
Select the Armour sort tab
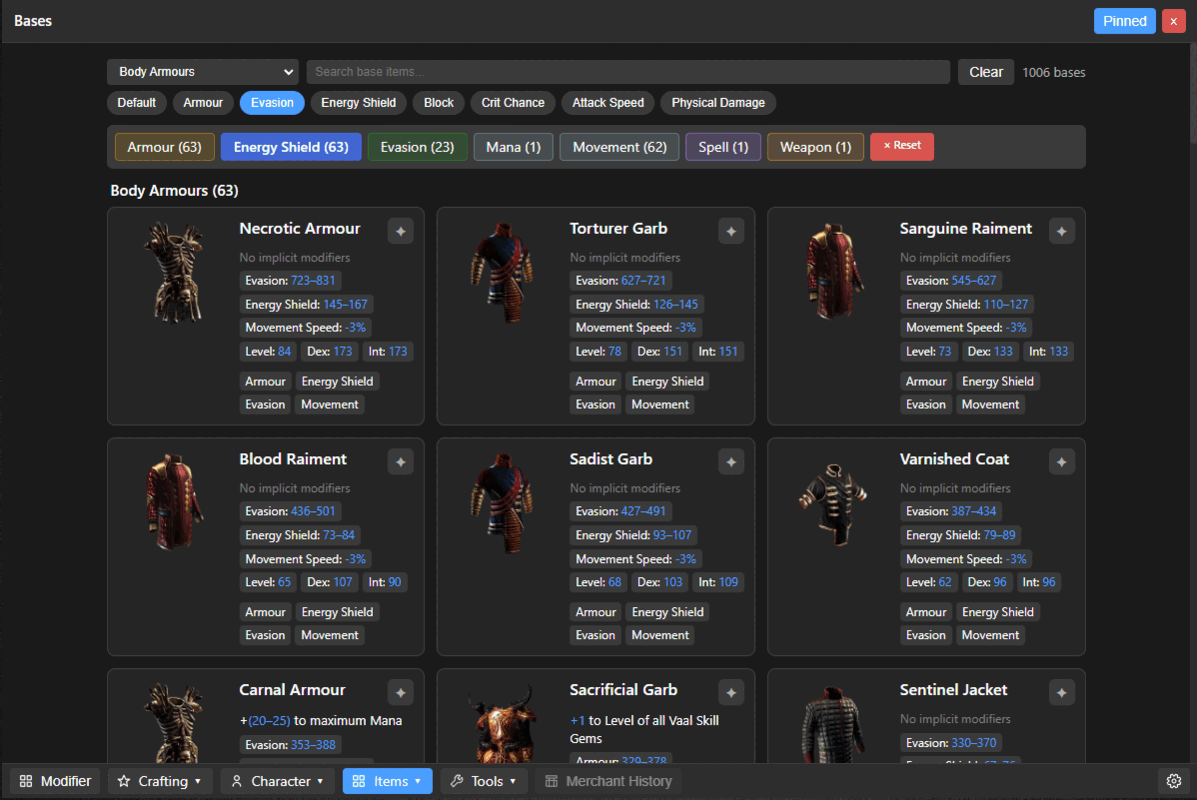203,102
